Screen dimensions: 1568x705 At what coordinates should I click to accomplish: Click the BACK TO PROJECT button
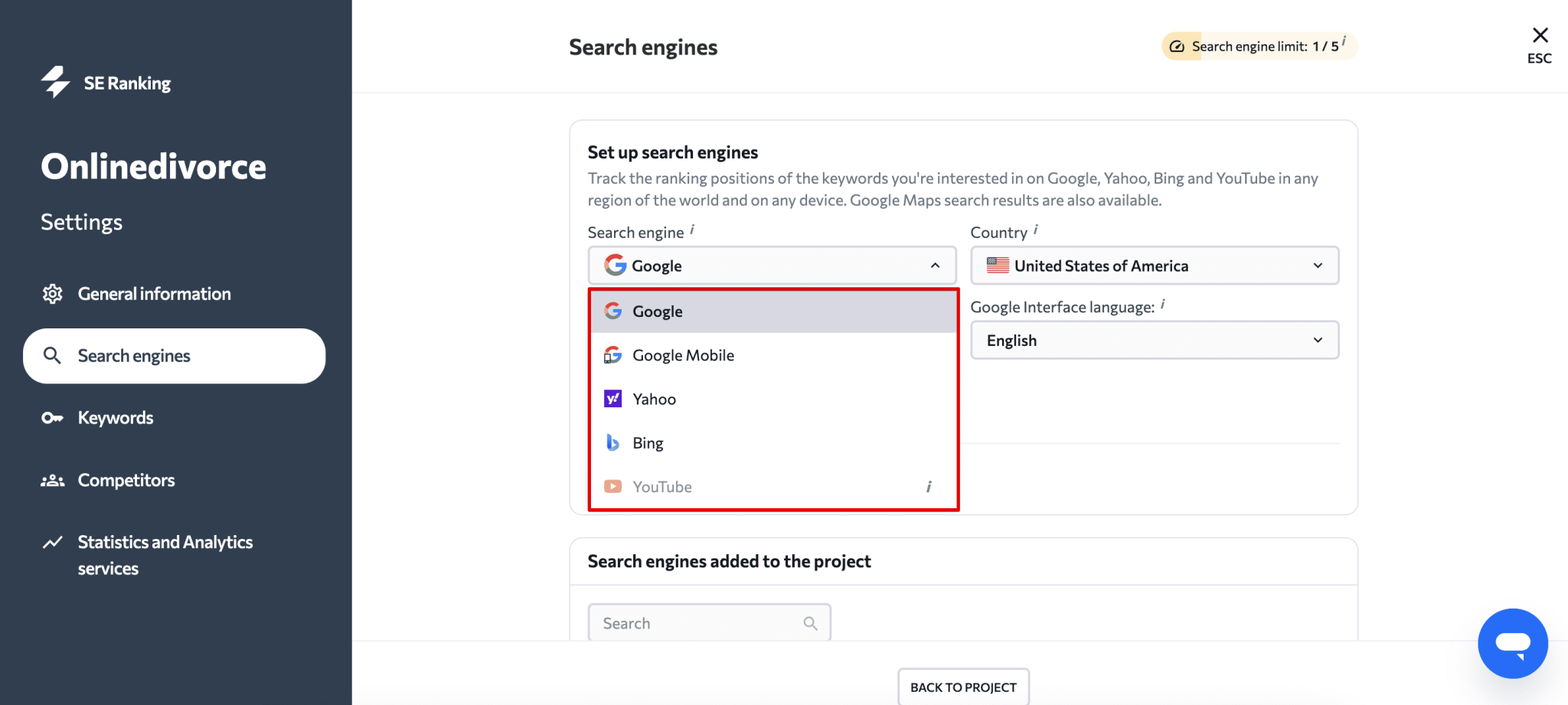(x=962, y=687)
